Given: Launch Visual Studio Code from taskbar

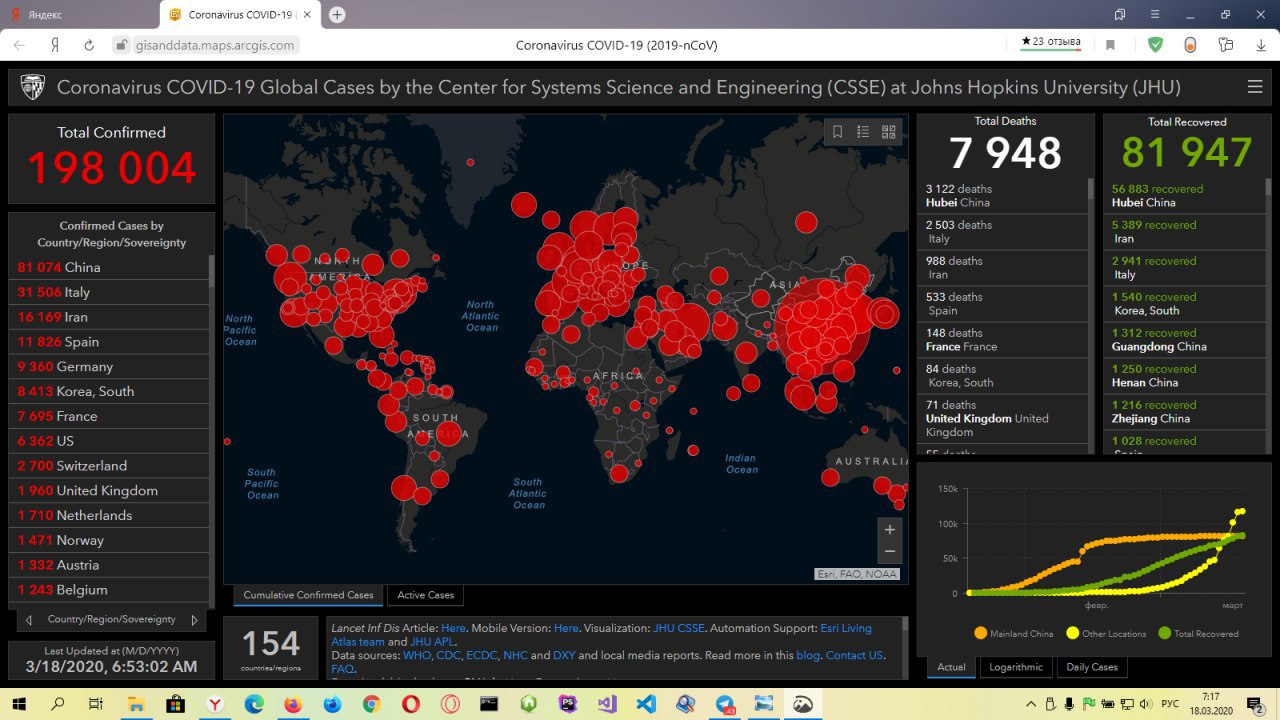Looking at the screenshot, I should (x=646, y=704).
